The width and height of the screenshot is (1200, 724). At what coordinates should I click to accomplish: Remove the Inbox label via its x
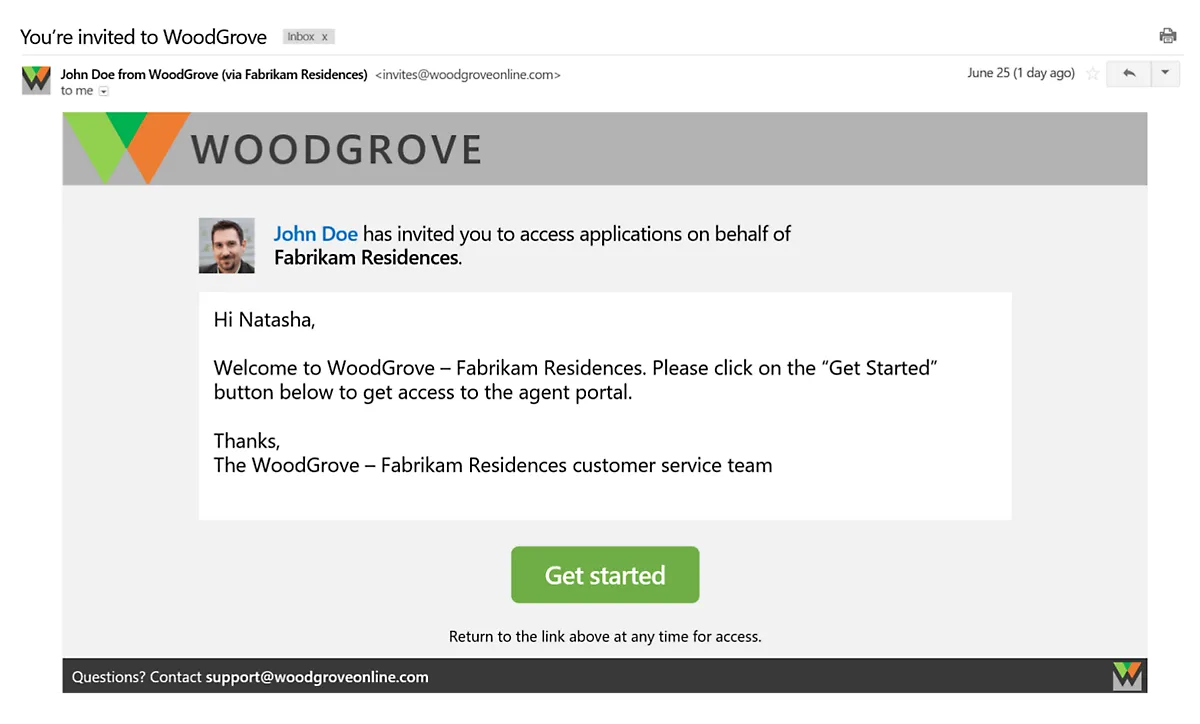click(x=324, y=37)
